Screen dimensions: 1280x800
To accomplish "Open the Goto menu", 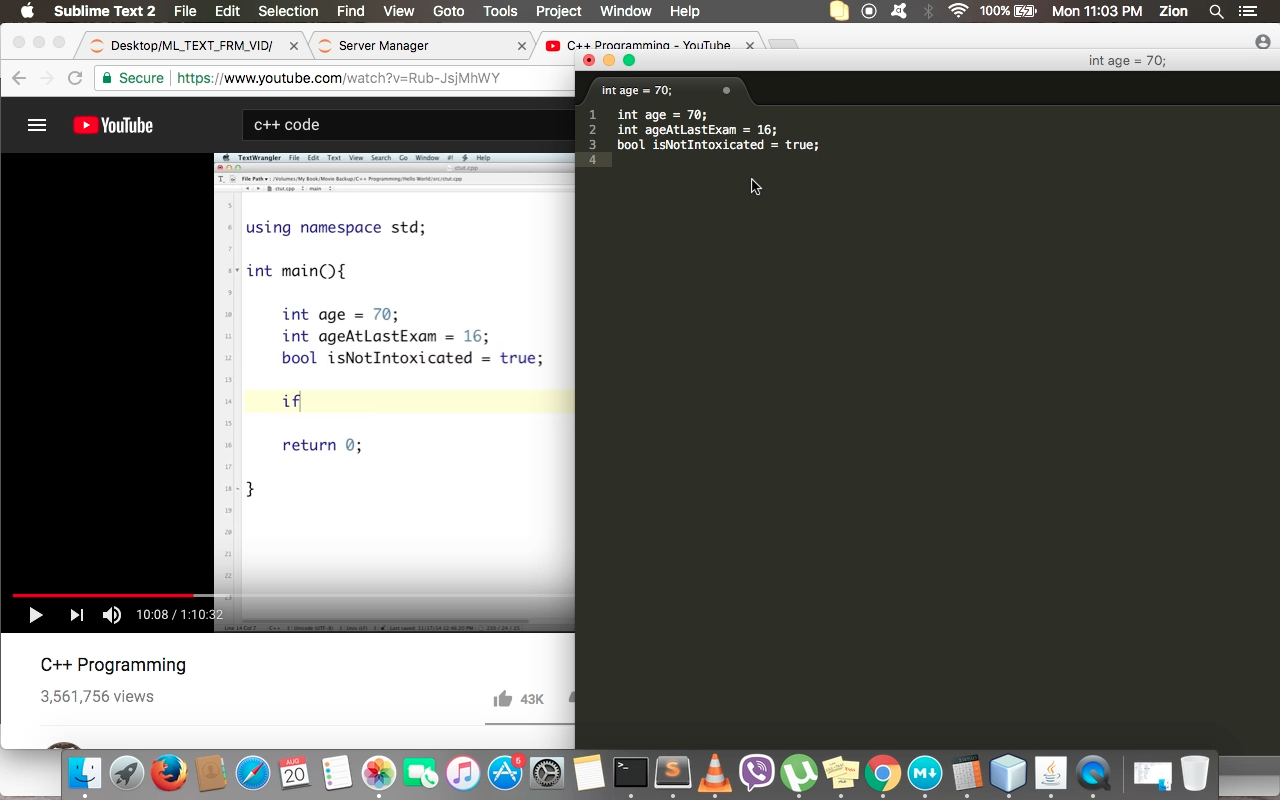I will (448, 11).
